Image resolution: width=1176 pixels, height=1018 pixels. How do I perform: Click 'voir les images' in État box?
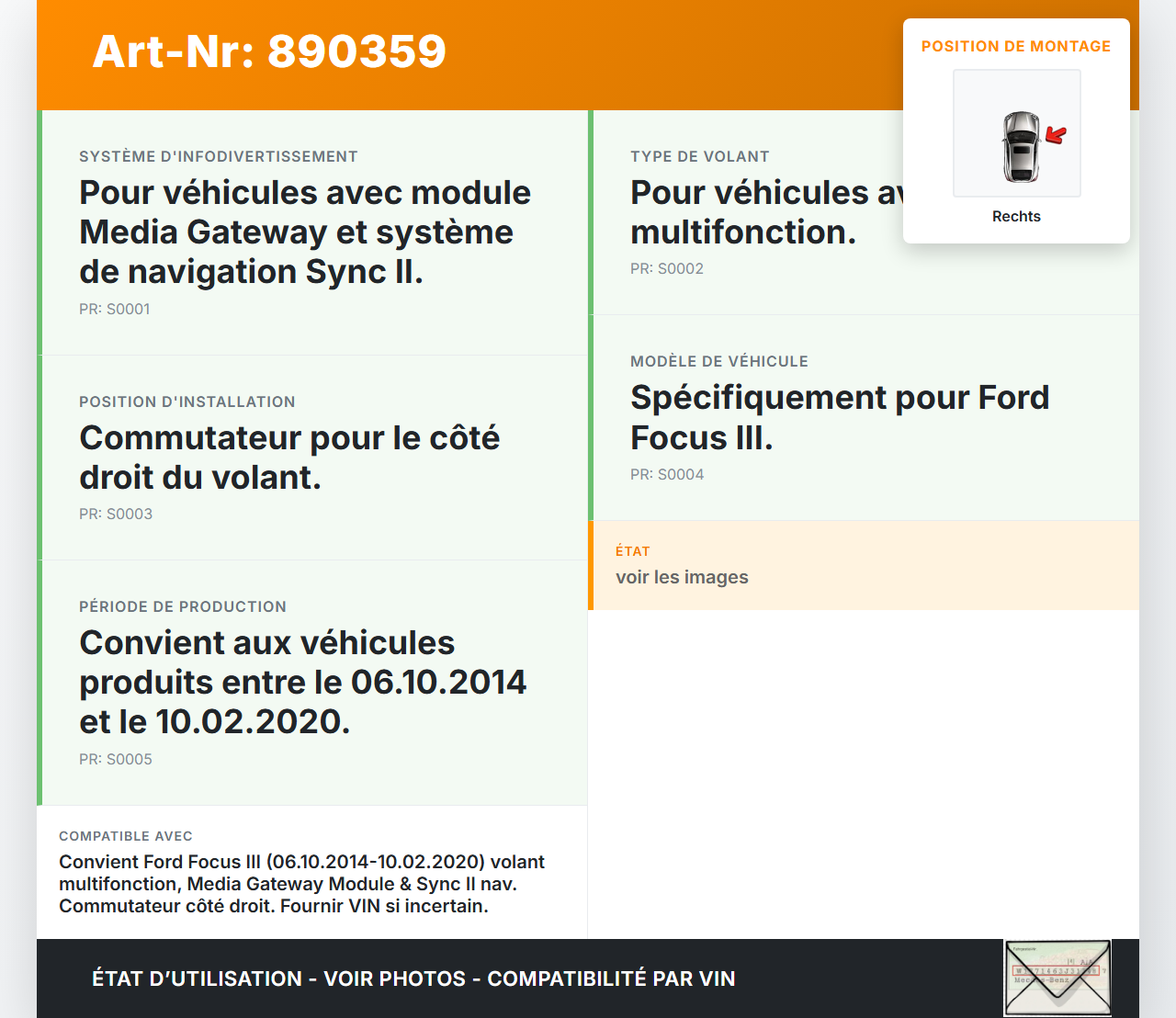[682, 577]
